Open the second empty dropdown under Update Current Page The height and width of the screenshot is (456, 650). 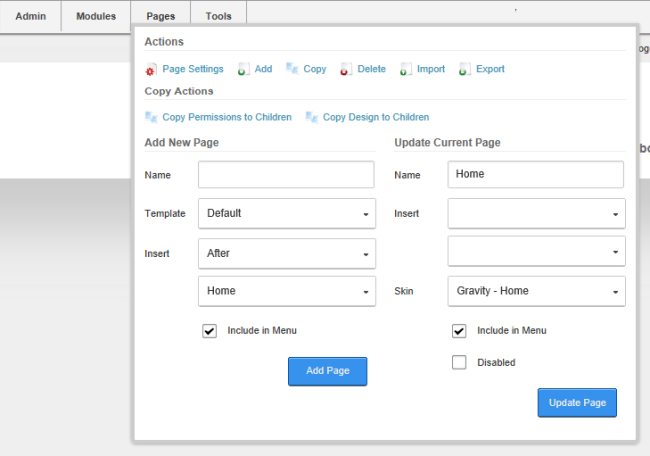tap(536, 251)
